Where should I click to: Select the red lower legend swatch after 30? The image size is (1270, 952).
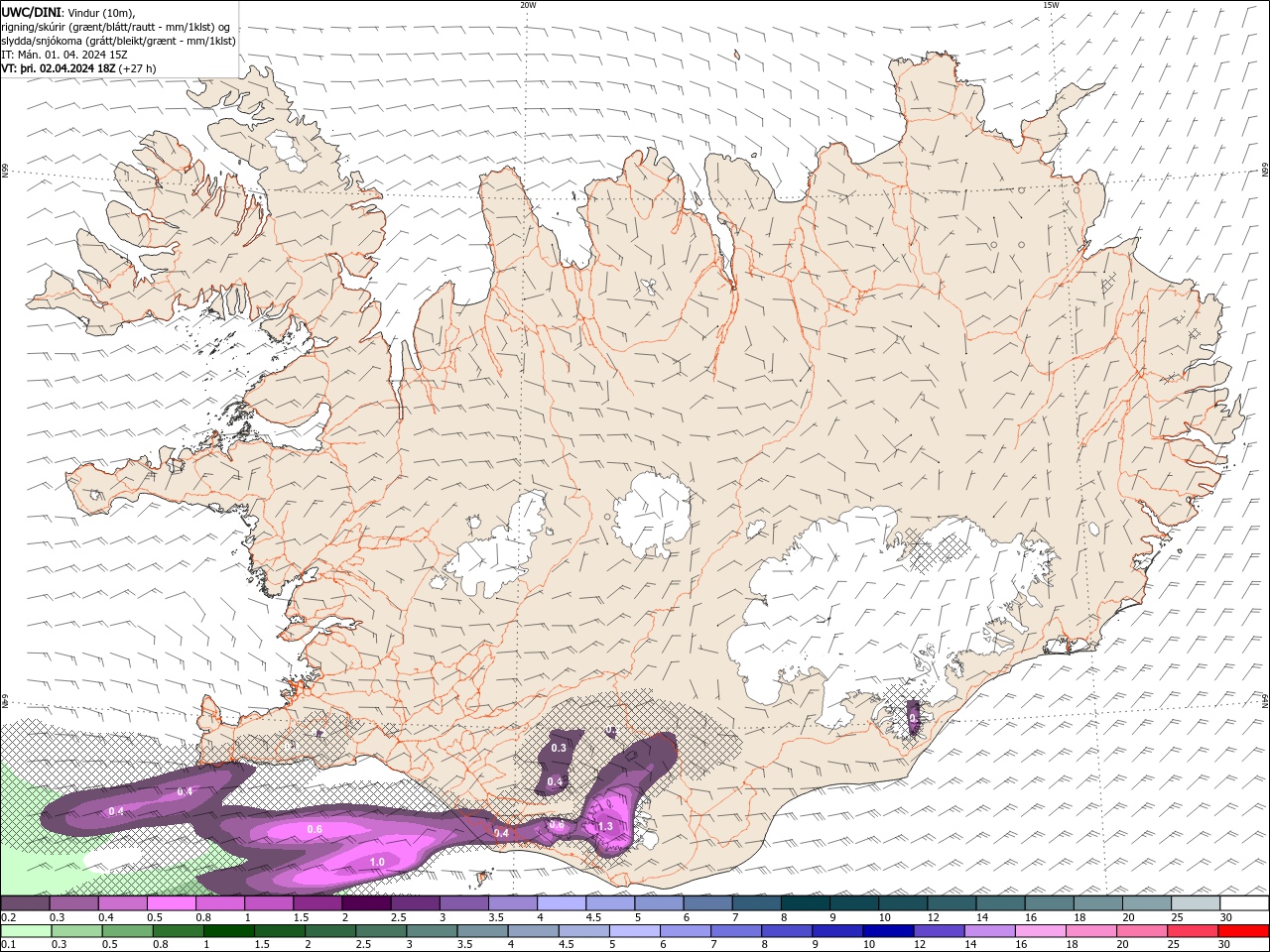click(1244, 931)
